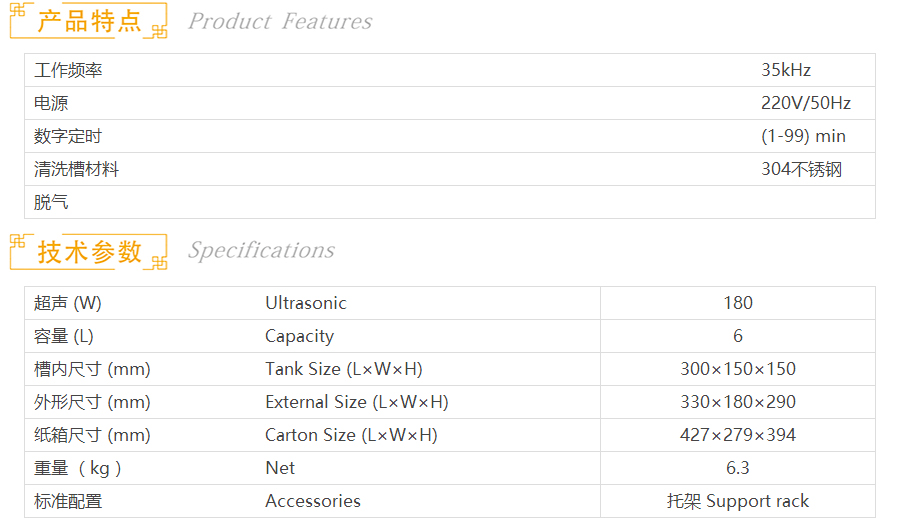Select the Capacity label cell
Viewport: 900px width, 526px height.
(x=299, y=336)
